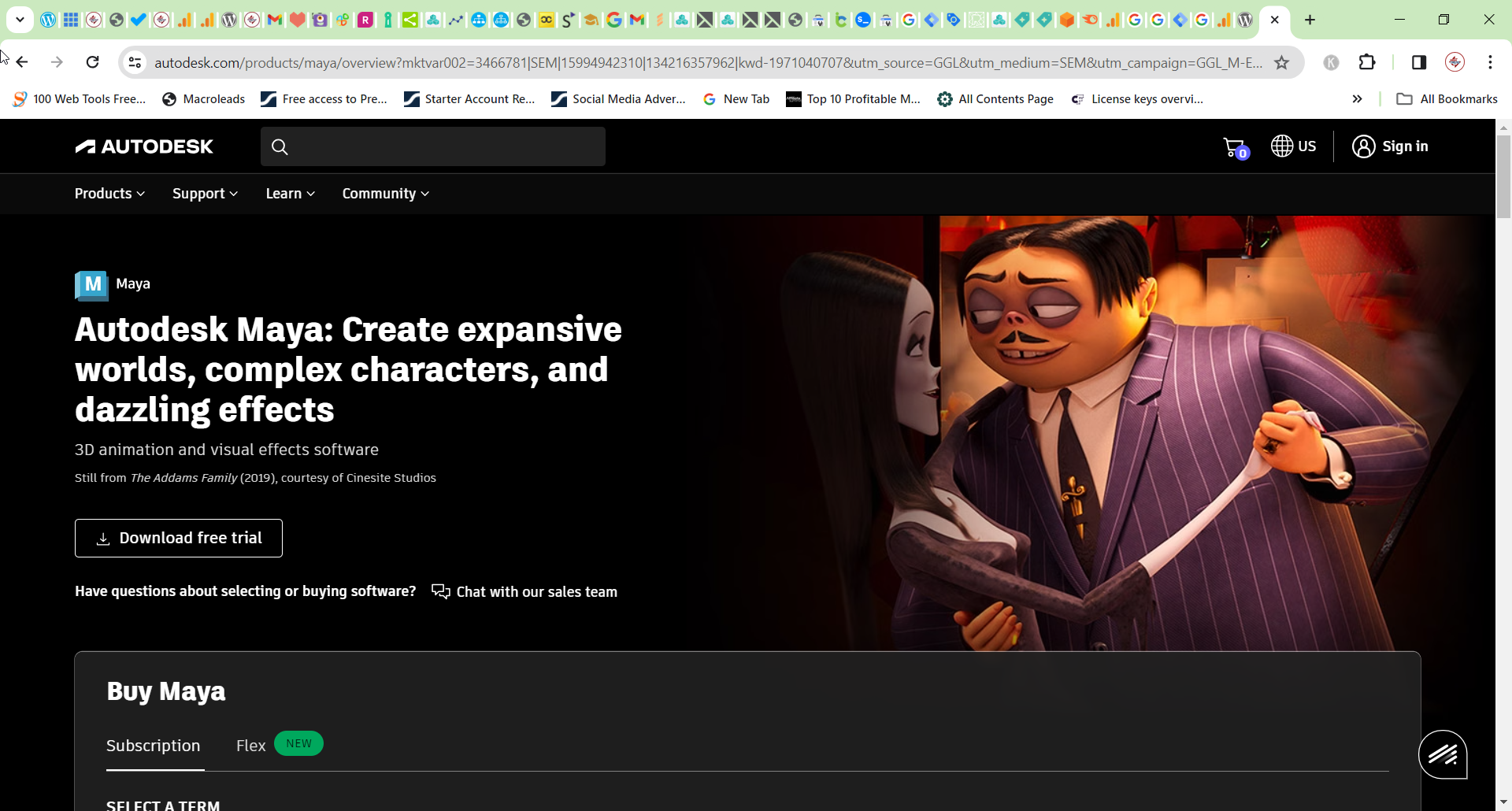Open the Autodesk Assistant floating button
Viewport: 1512px width, 811px height.
(x=1443, y=754)
